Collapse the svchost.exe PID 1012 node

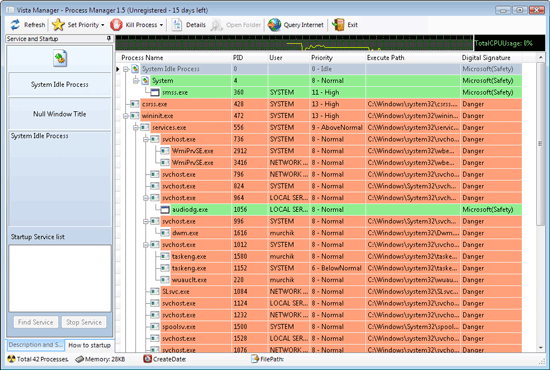pos(146,245)
